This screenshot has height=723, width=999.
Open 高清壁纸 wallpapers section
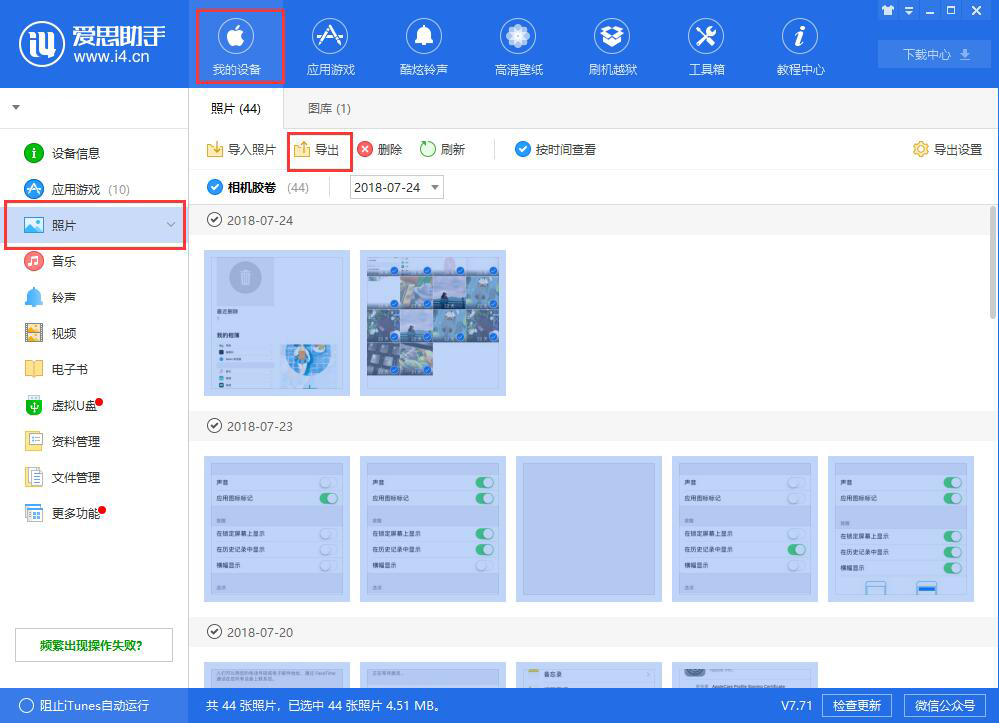[517, 44]
